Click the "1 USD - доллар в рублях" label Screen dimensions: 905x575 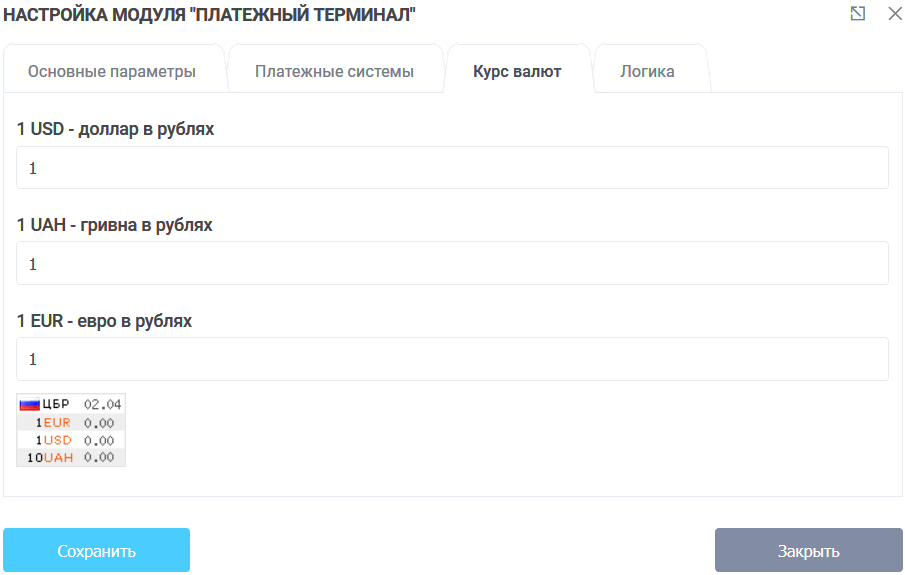[115, 129]
